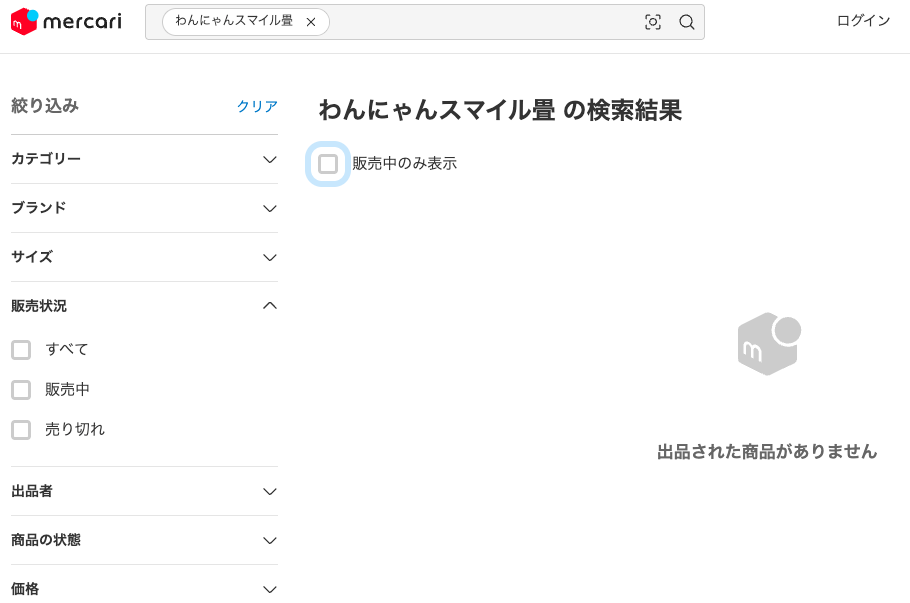The height and width of the screenshot is (603, 910).
Task: Enable 販売中のみ表示 checkbox
Action: (328, 164)
